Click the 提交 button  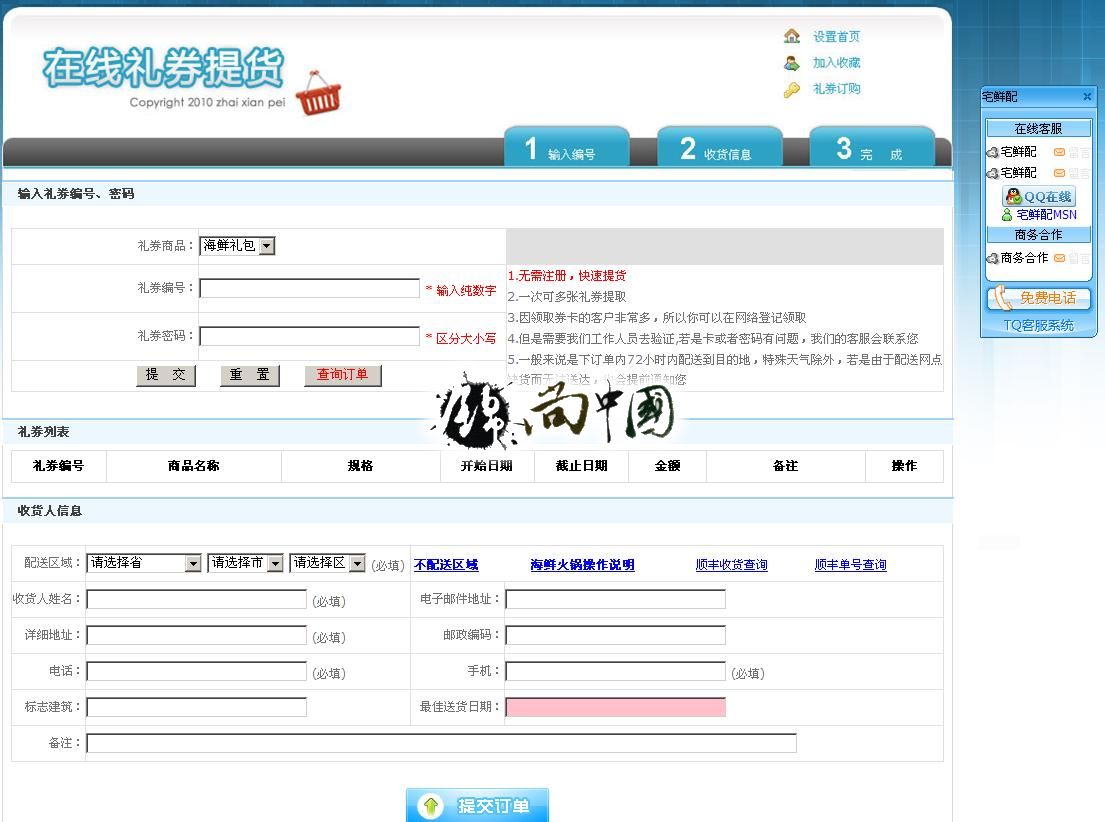(166, 375)
